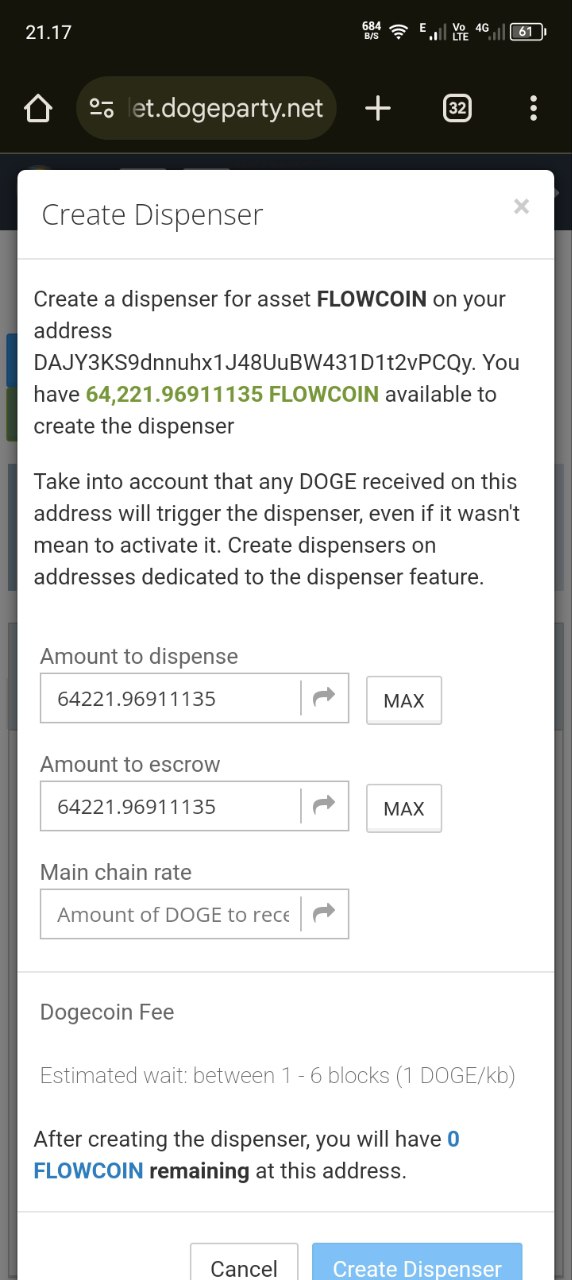Click arrow icon beside Main chain rate
572x1280 pixels.
point(324,914)
